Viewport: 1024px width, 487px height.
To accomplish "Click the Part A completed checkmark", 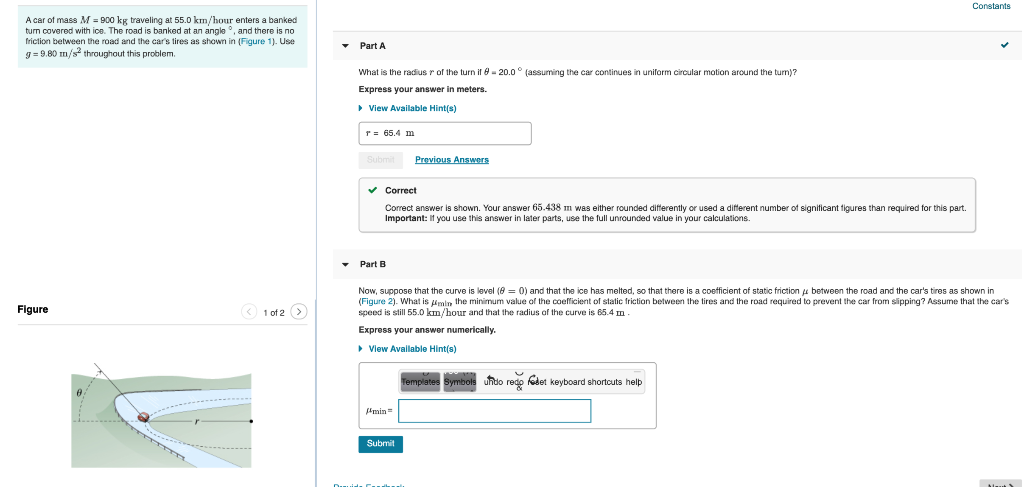I will (x=1004, y=46).
